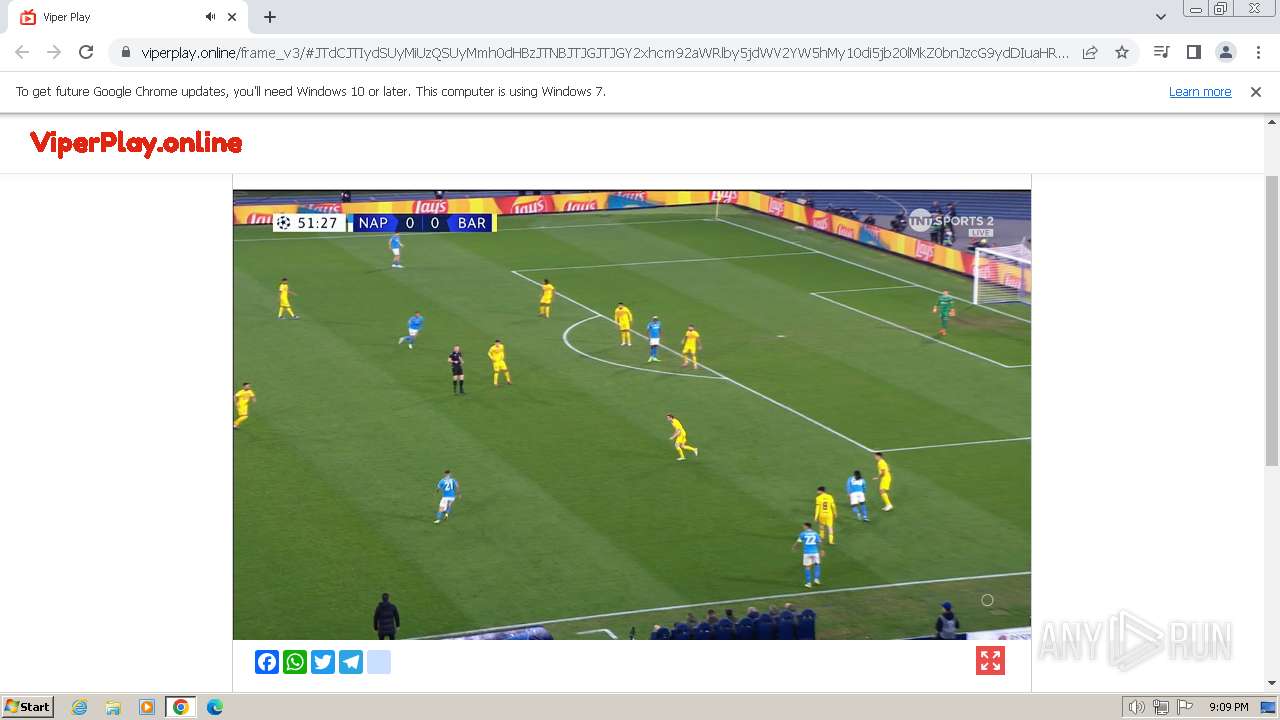The image size is (1280, 720).
Task: Open the system volume tray icon
Action: (1137, 707)
